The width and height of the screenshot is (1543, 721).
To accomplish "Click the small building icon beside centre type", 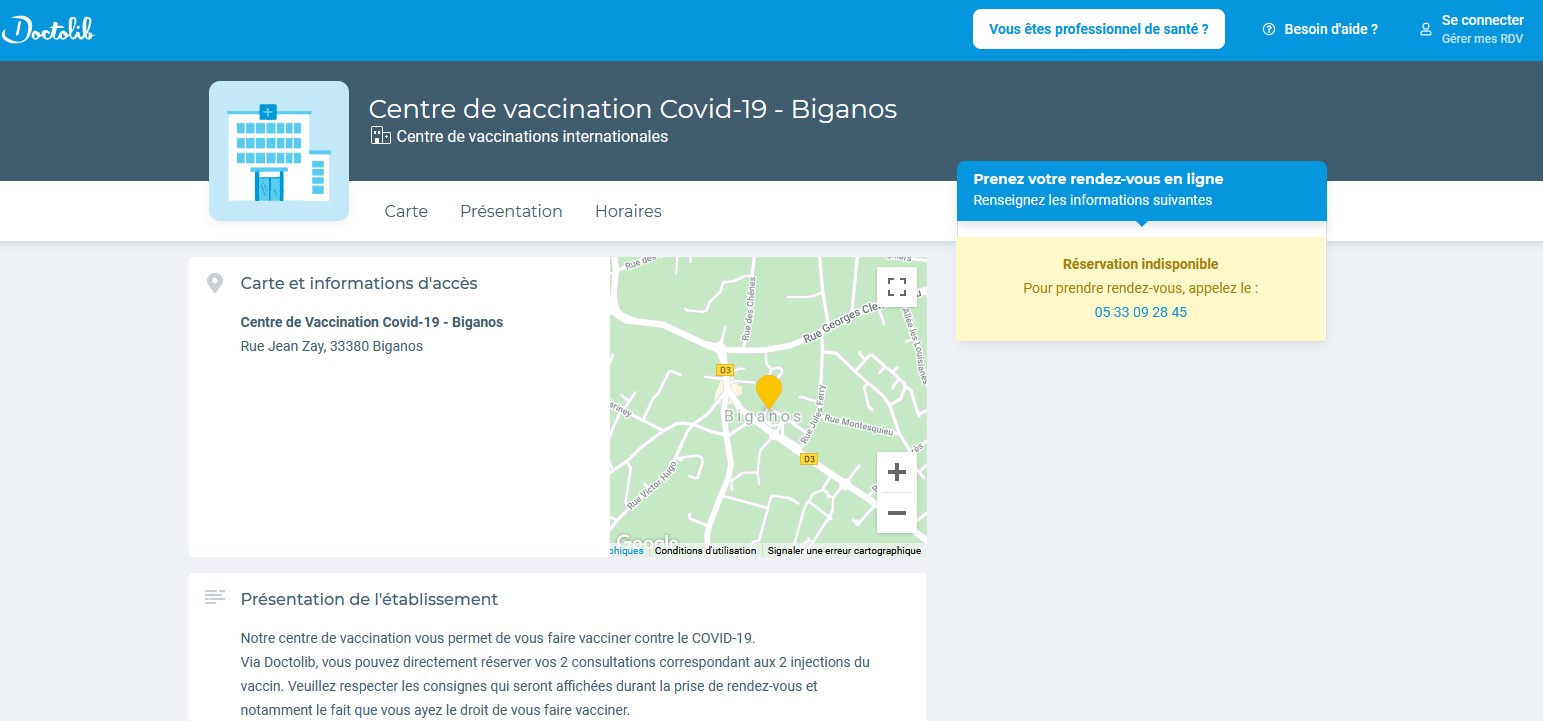I will 380,136.
